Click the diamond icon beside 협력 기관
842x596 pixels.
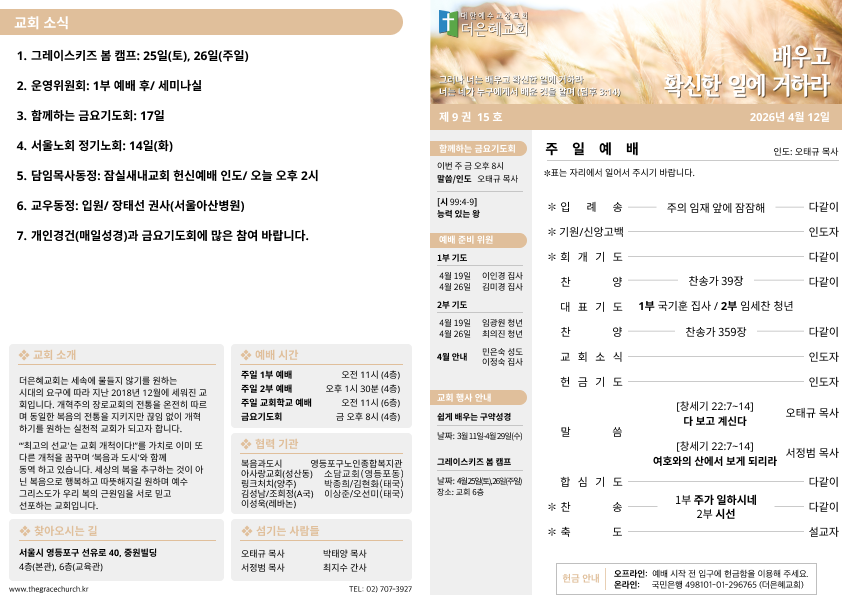point(246,443)
